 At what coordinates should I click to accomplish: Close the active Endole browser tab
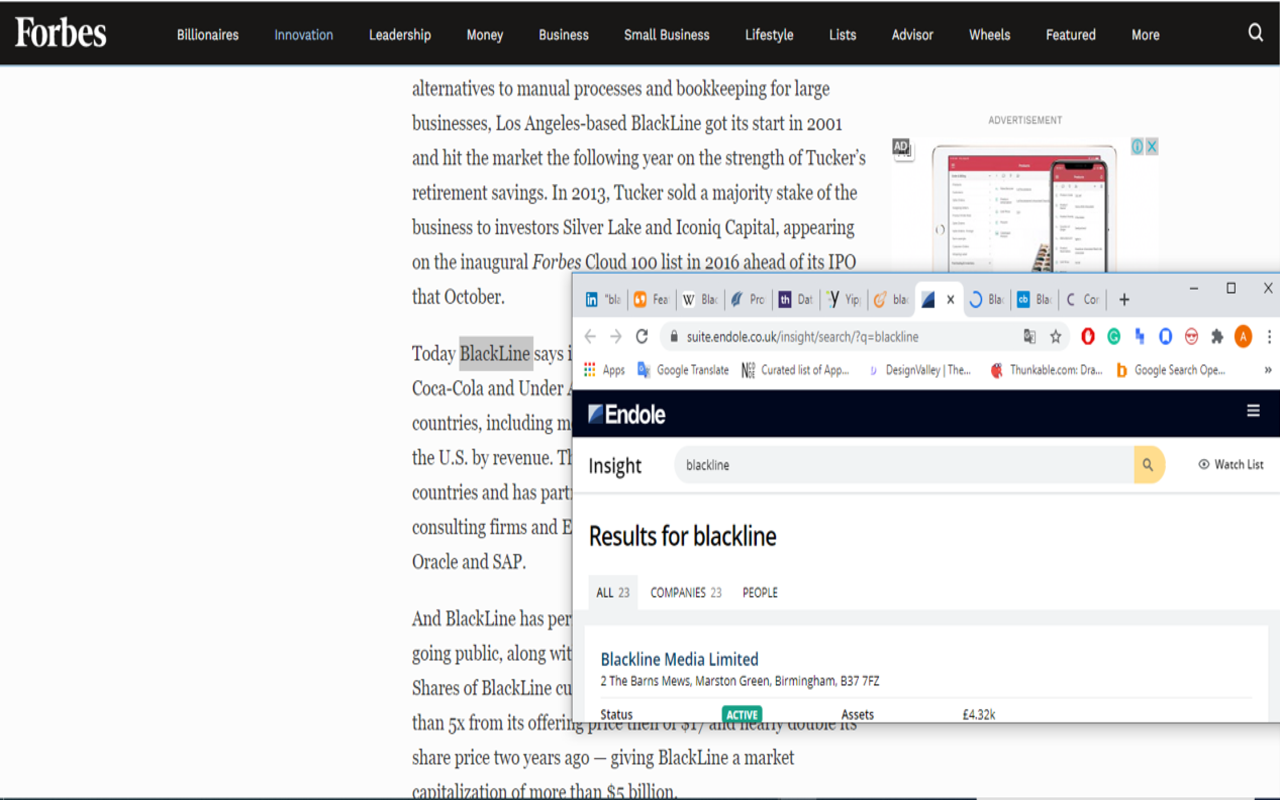(950, 299)
